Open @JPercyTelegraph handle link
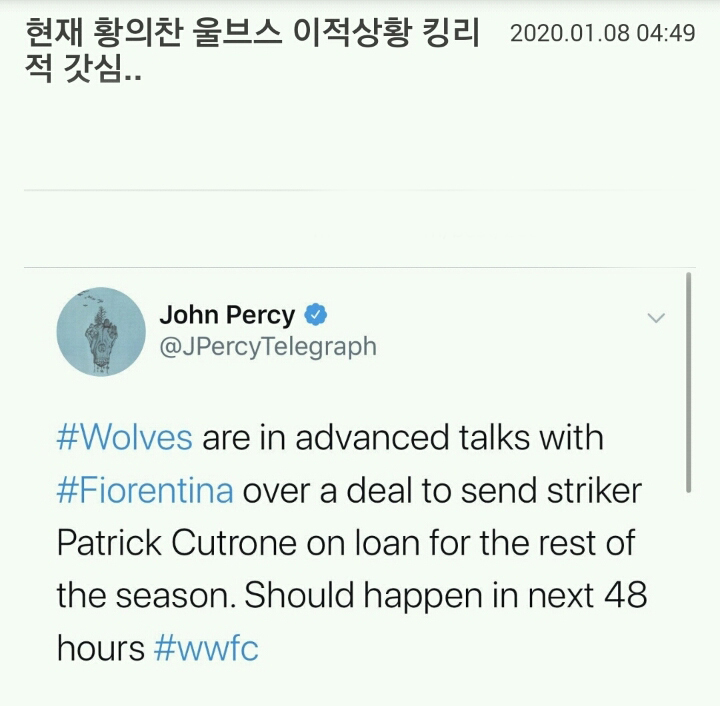 tap(268, 347)
